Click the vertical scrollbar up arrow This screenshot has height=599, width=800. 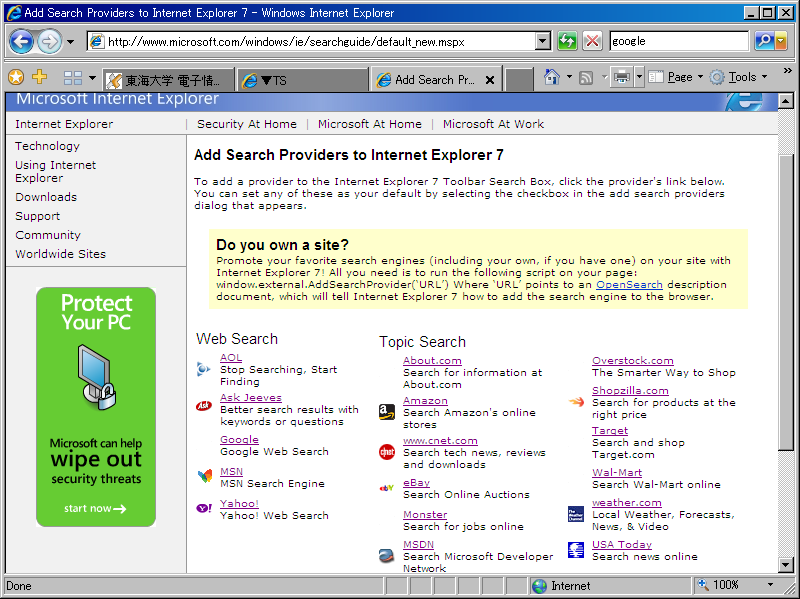[x=786, y=101]
